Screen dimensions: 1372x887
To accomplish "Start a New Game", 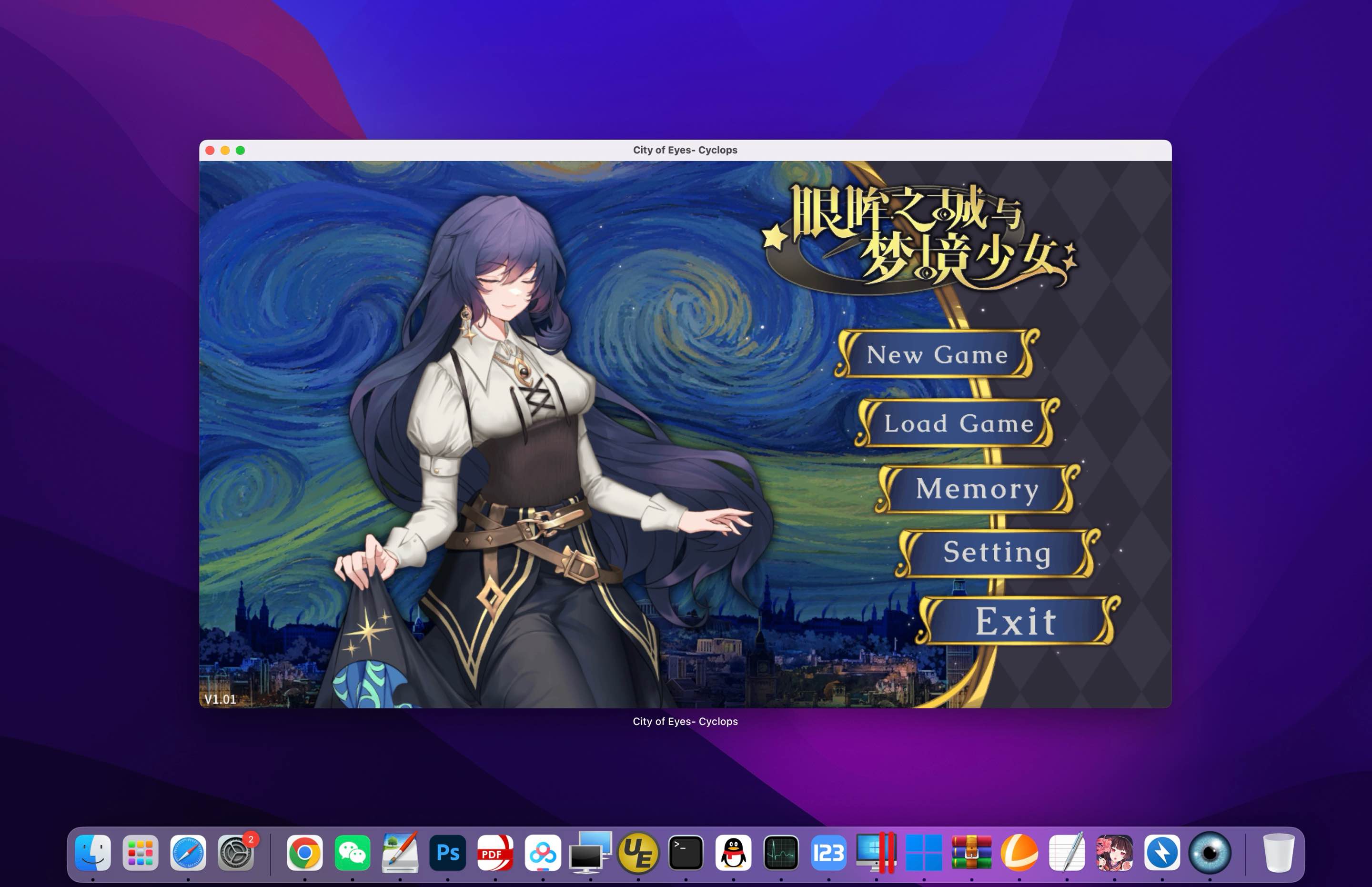I will pos(937,354).
